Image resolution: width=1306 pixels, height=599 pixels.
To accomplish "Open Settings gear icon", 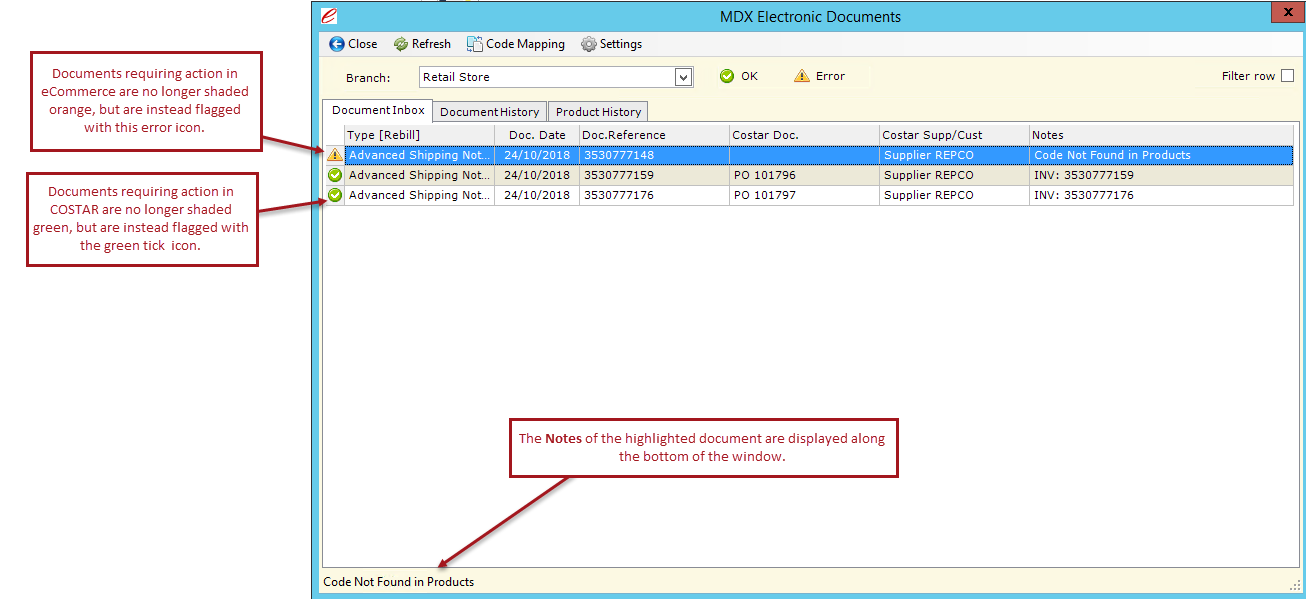I will coord(589,44).
